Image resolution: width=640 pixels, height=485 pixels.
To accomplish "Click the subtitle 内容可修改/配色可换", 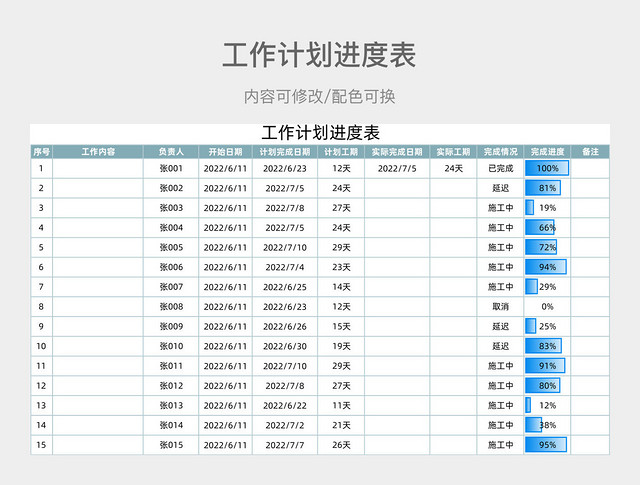I will [320, 97].
